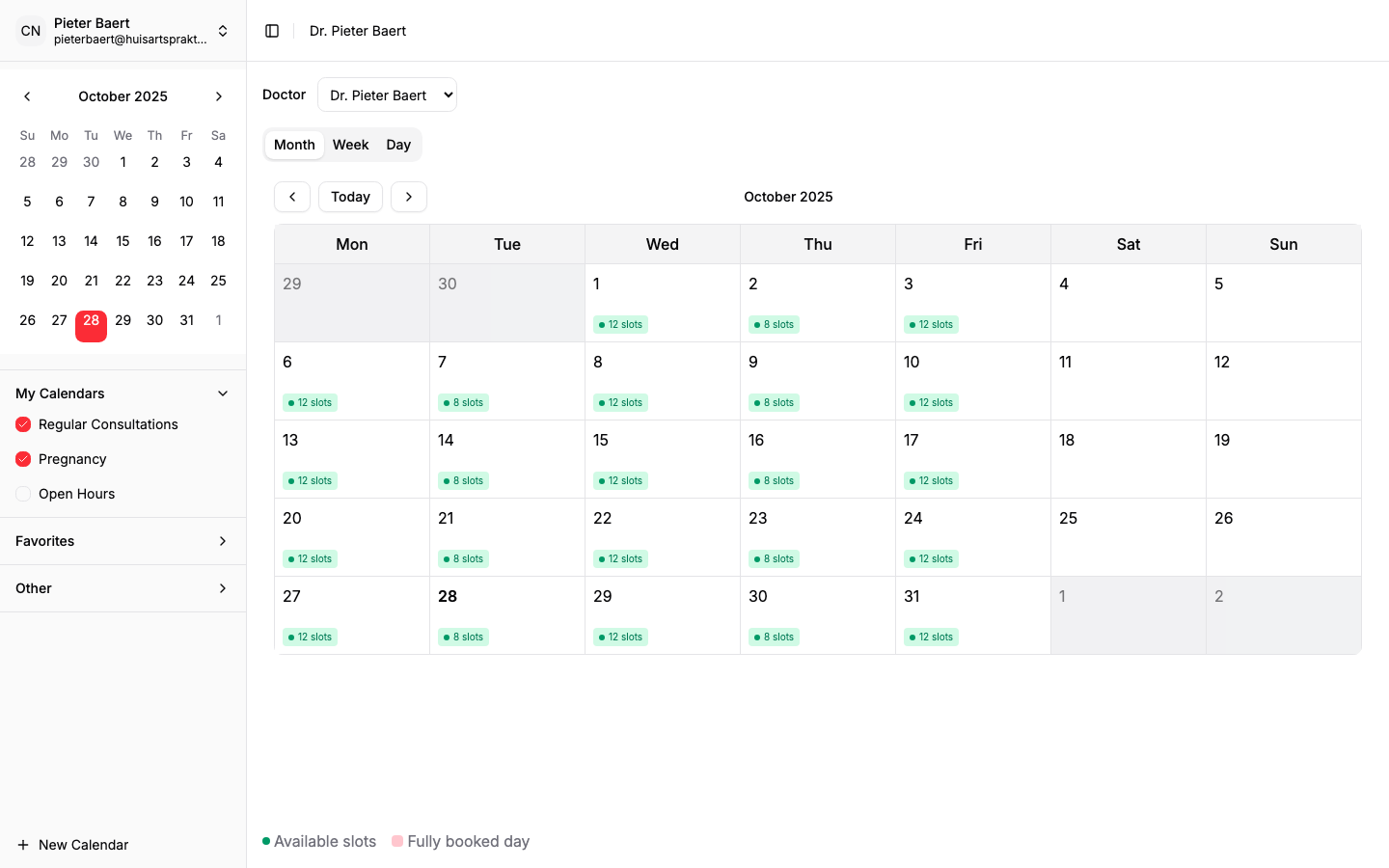Image resolution: width=1389 pixels, height=868 pixels.
Task: Go to next month in the mini calendar
Action: click(219, 96)
